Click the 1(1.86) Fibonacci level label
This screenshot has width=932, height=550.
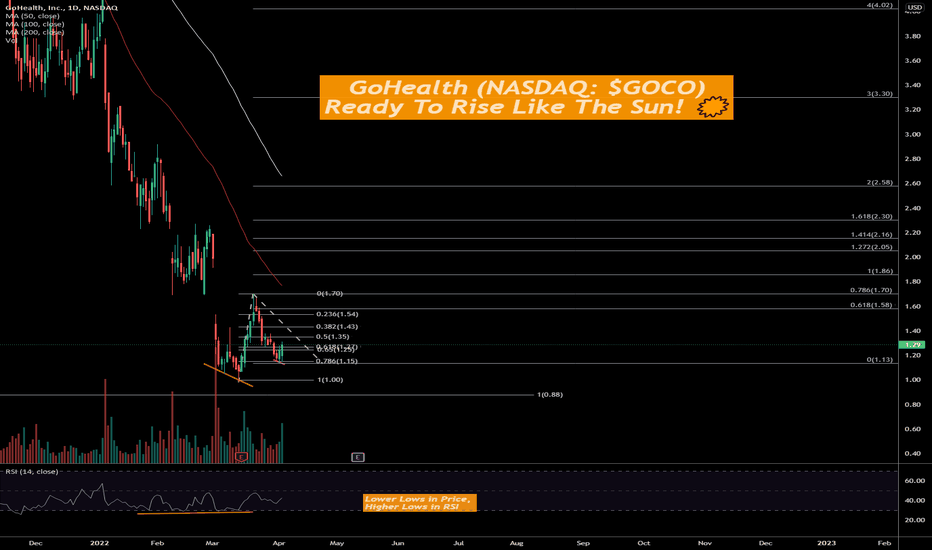point(880,271)
